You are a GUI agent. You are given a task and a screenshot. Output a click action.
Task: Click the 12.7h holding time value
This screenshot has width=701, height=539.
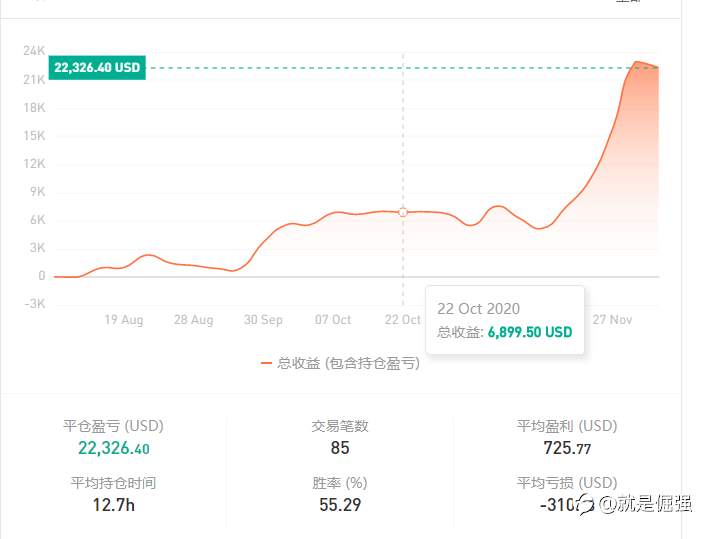click(x=114, y=505)
